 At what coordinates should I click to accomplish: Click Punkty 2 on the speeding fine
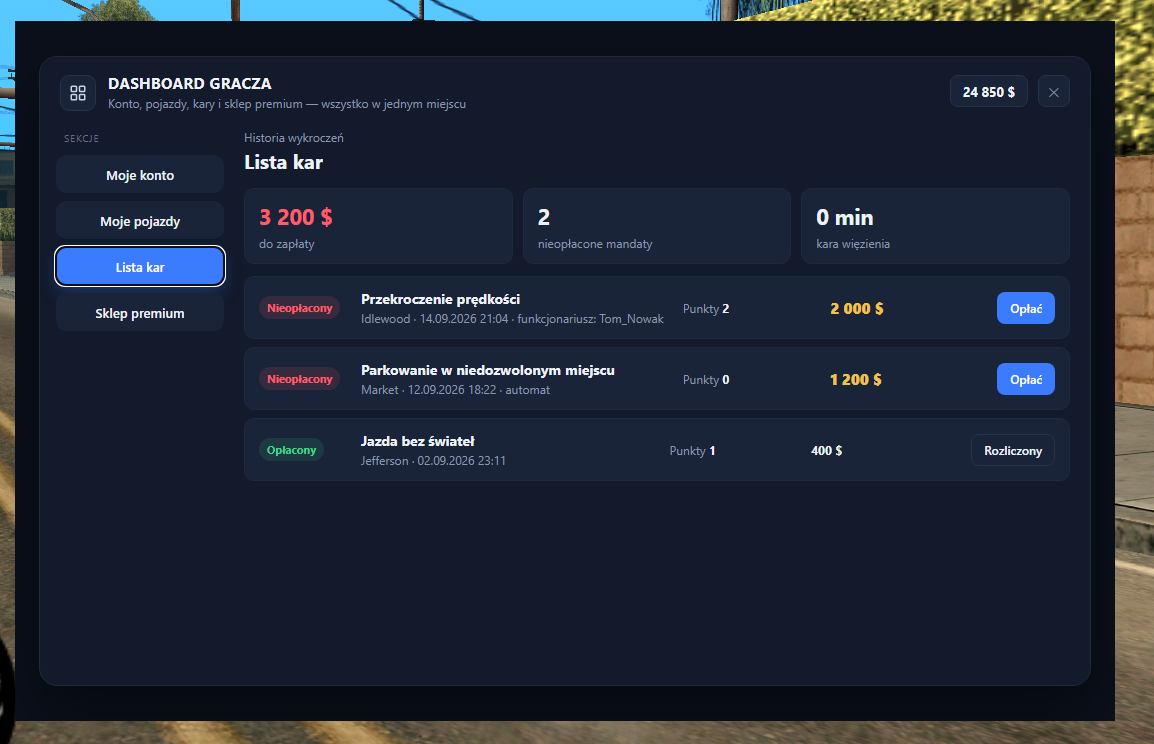click(x=706, y=309)
